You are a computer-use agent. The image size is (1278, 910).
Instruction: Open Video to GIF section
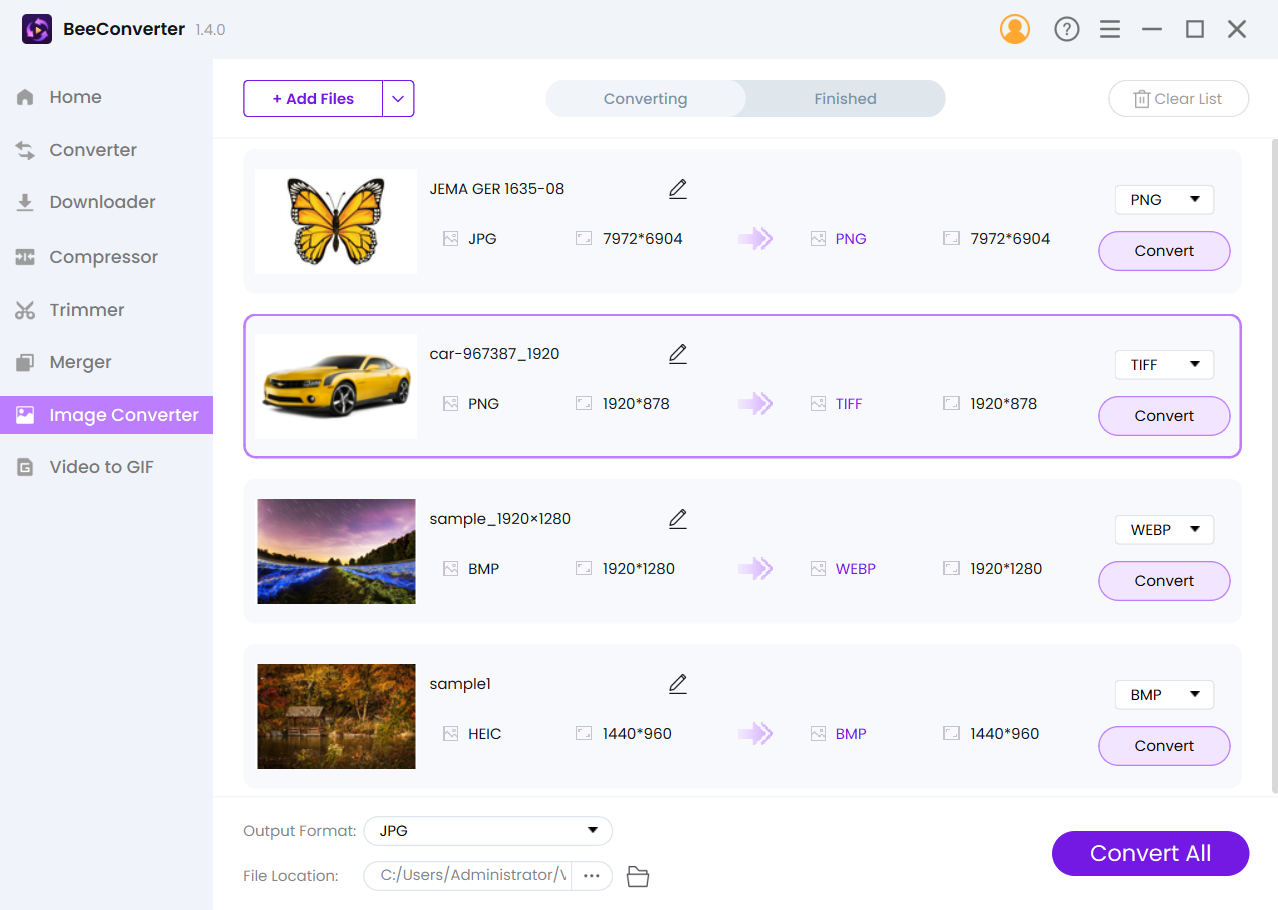(x=106, y=467)
